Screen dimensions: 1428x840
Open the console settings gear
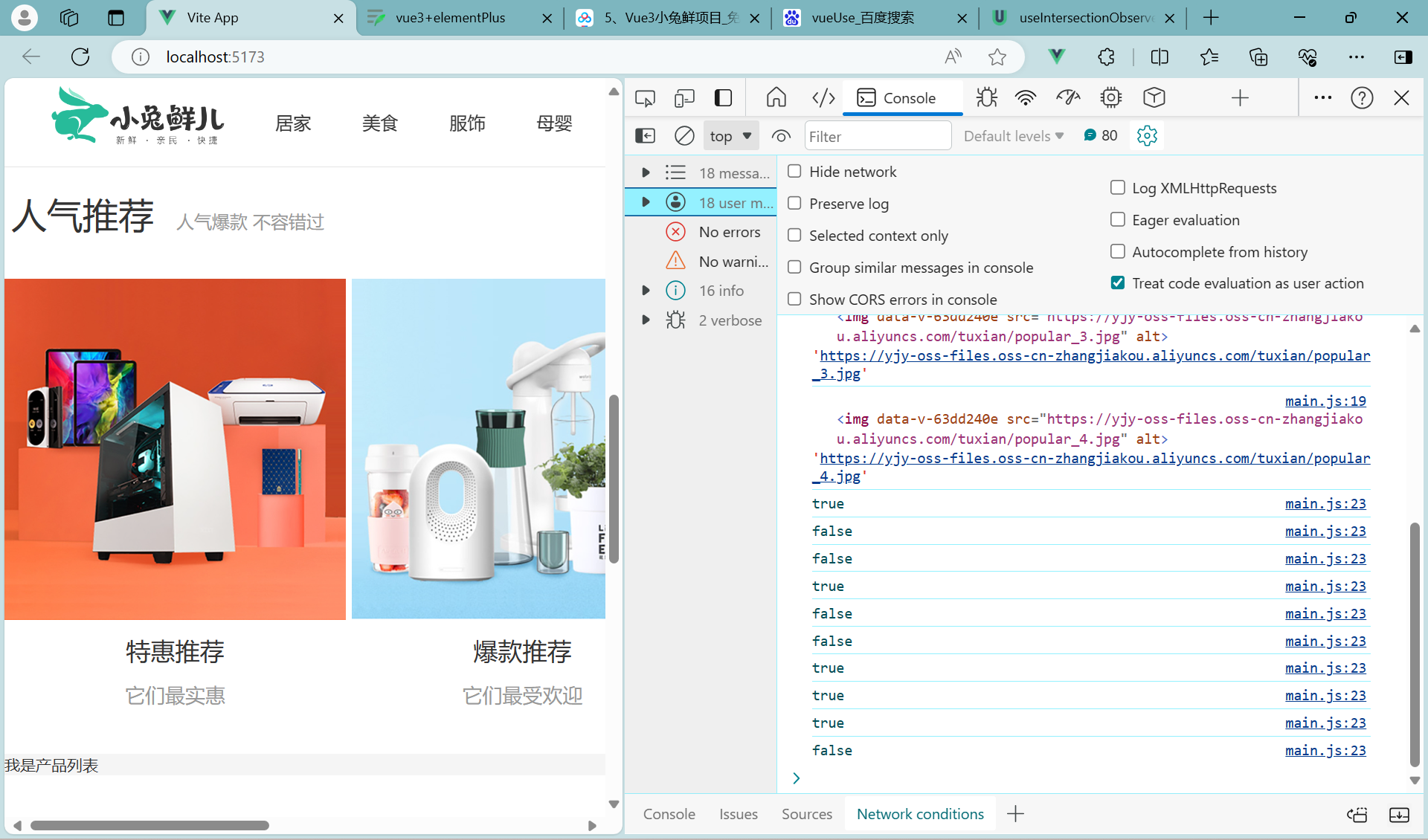tap(1146, 135)
